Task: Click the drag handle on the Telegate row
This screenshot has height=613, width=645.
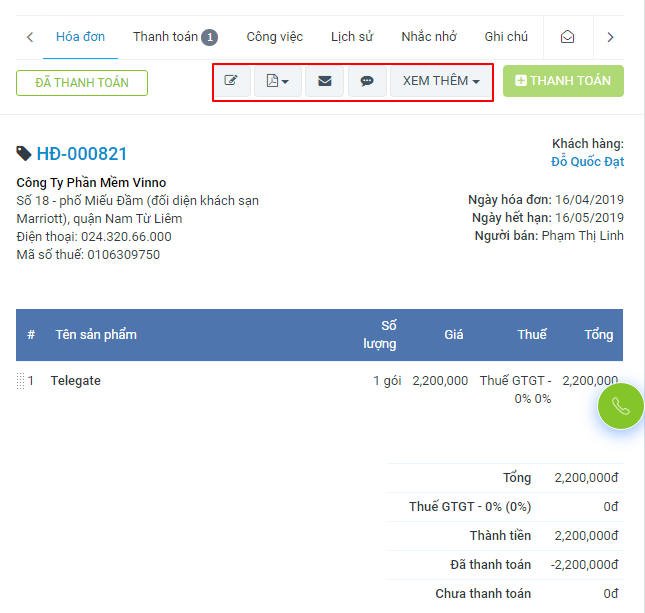Action: pos(20,381)
